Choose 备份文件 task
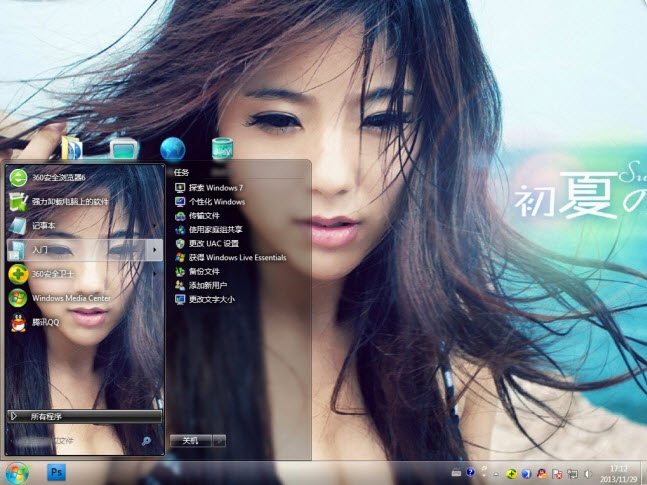Screen dimensions: 647x485 coord(197,271)
